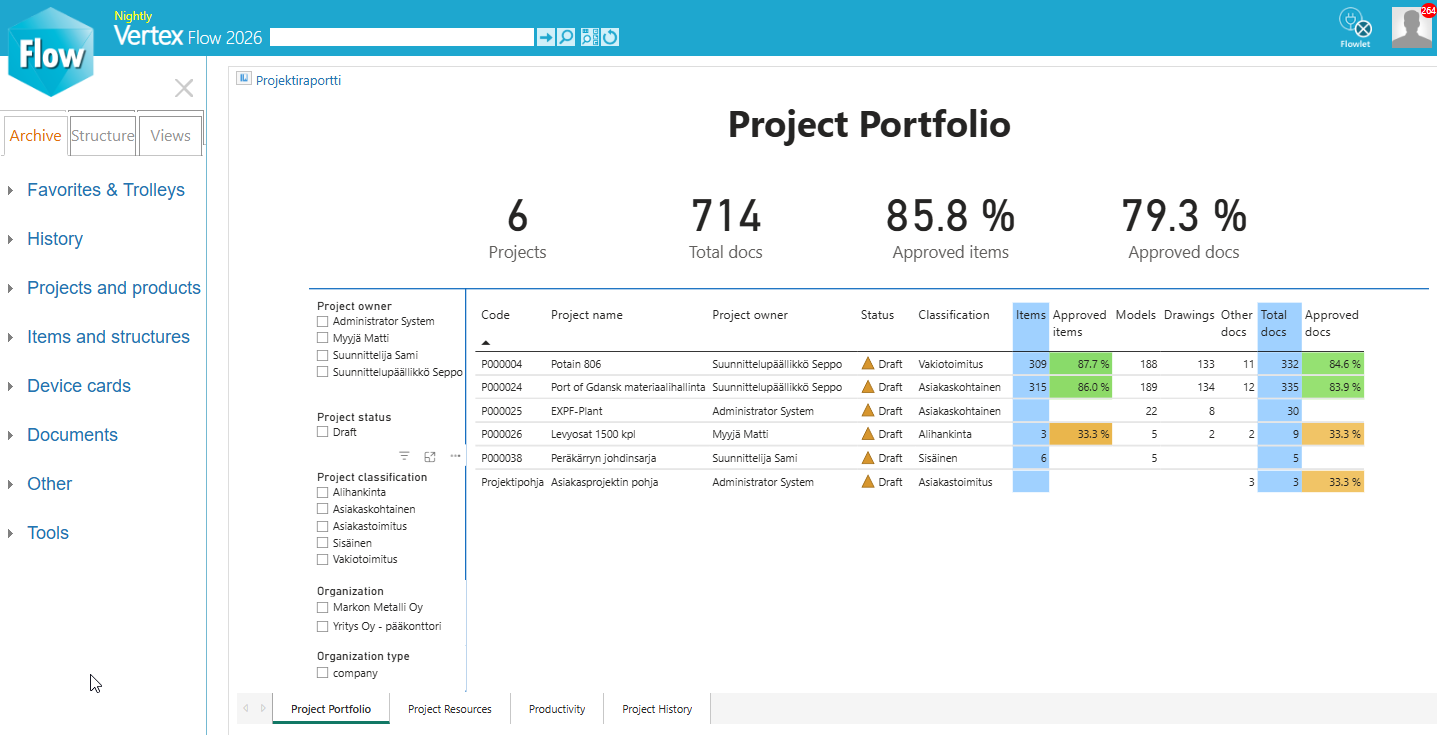This screenshot has width=1437, height=735.
Task: Open more options via the ellipsis icon
Action: click(455, 455)
